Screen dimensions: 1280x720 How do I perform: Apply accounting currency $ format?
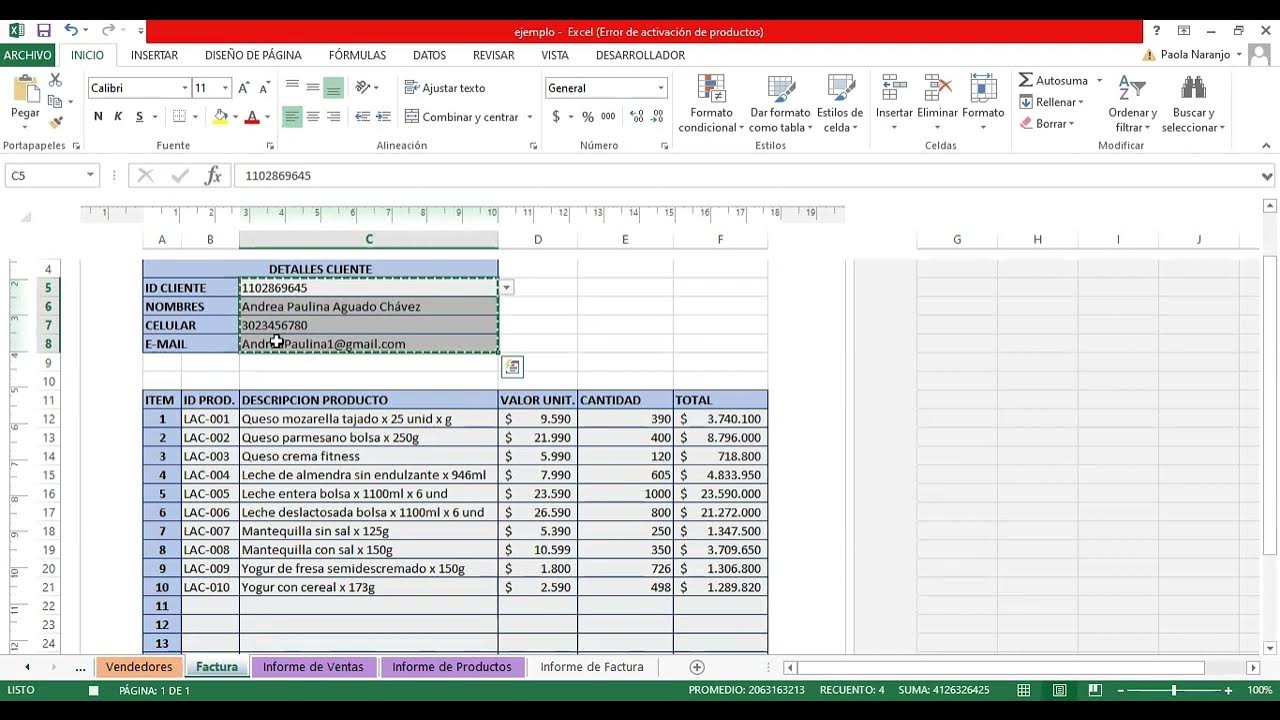[x=556, y=117]
